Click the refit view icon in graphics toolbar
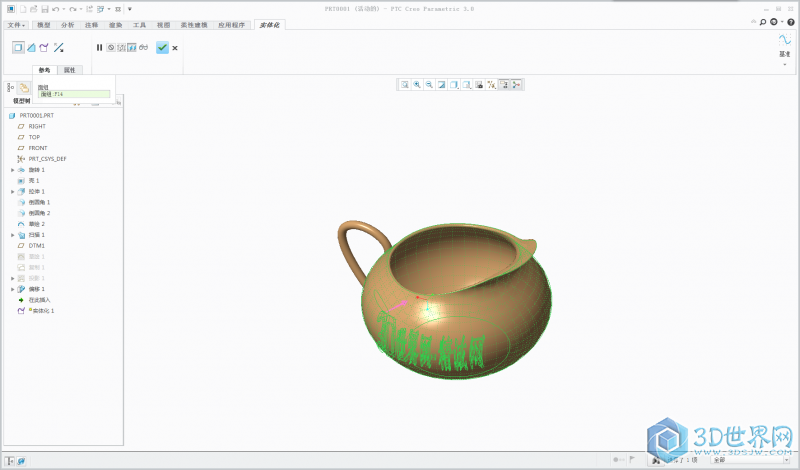 coord(405,85)
